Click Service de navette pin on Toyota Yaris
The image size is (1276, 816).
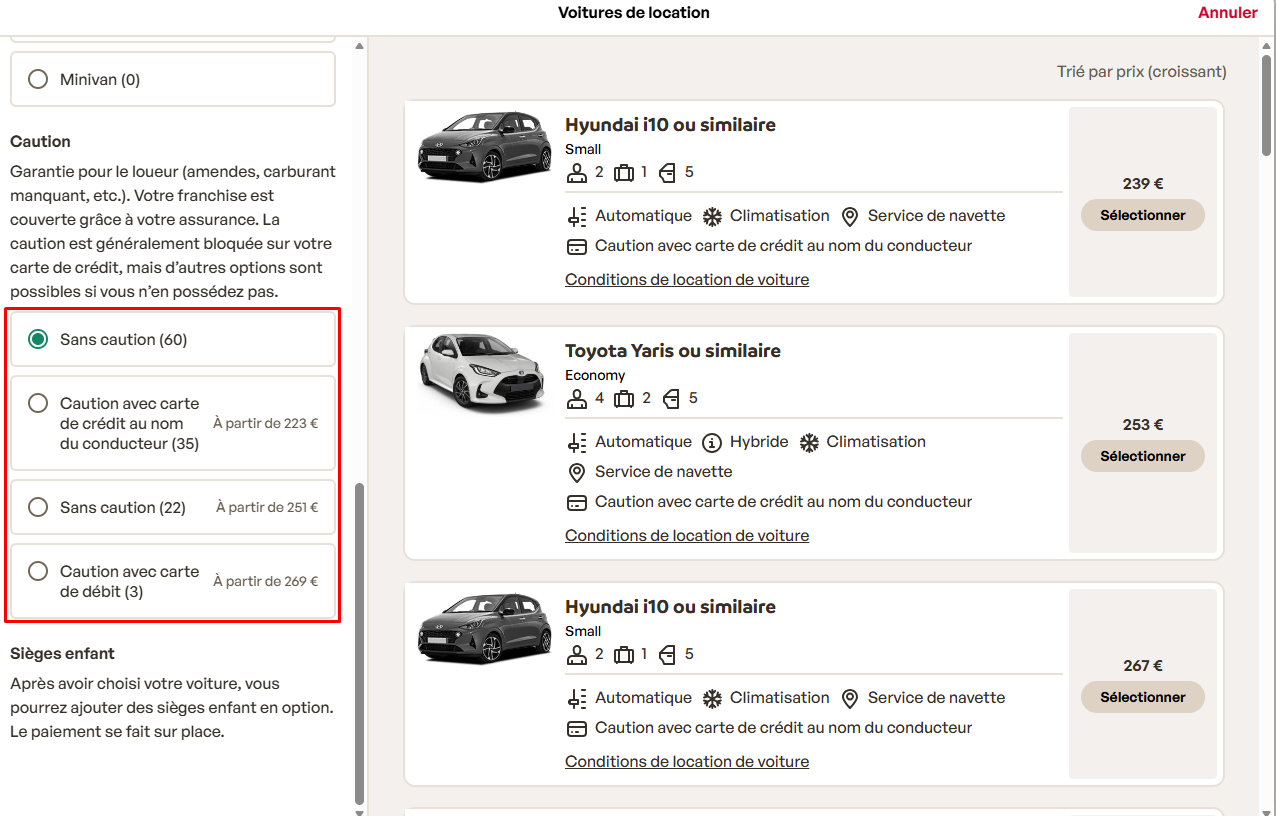[x=576, y=473]
